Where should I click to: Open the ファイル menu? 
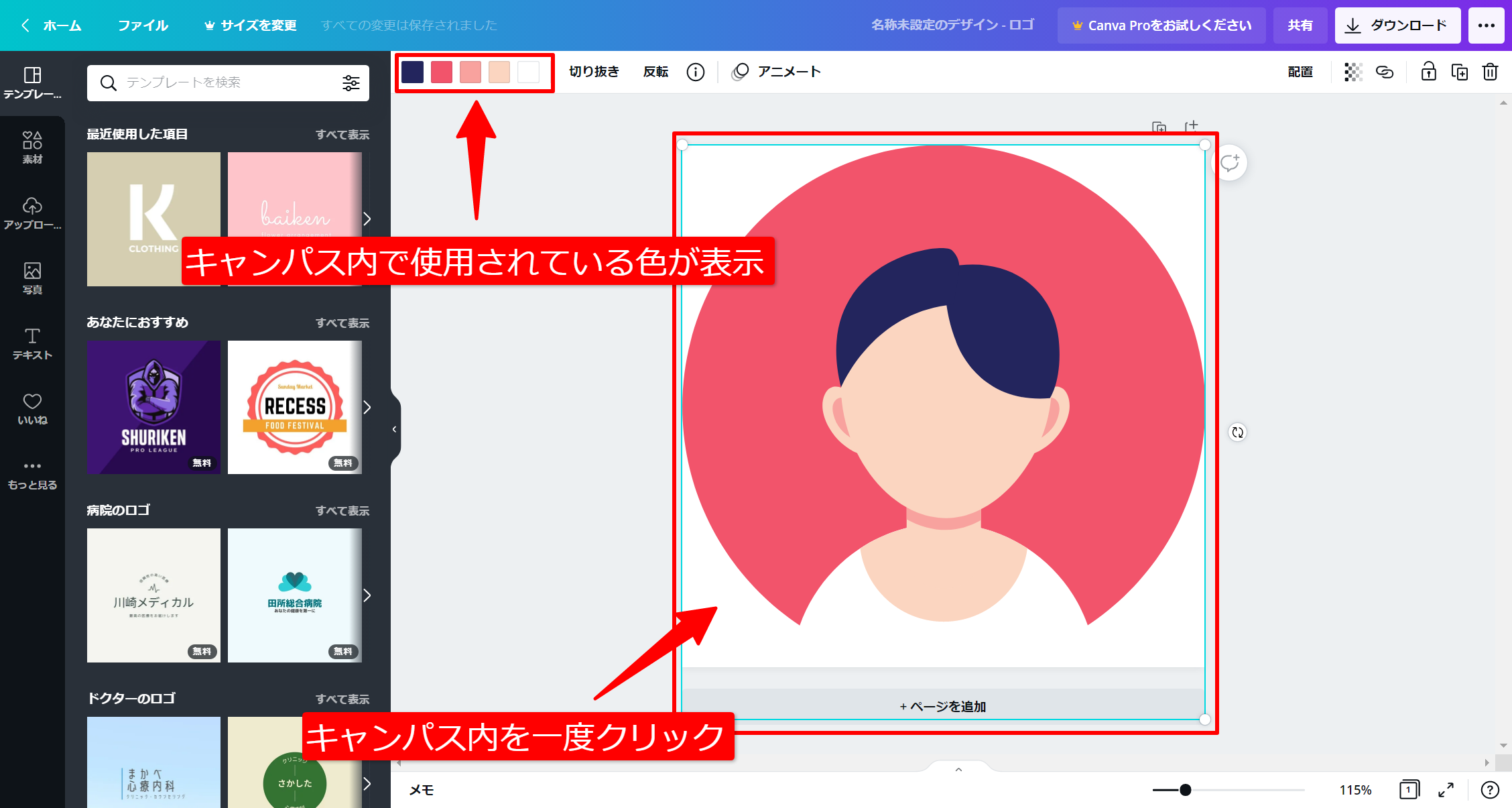143,25
